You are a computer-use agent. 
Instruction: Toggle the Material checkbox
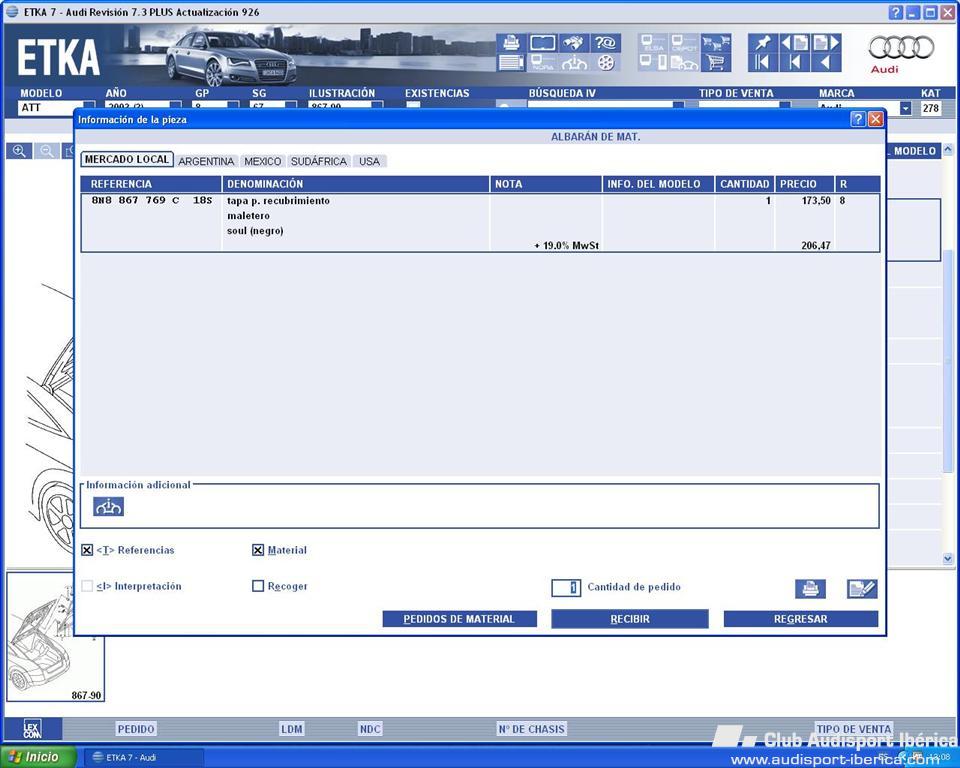(258, 550)
